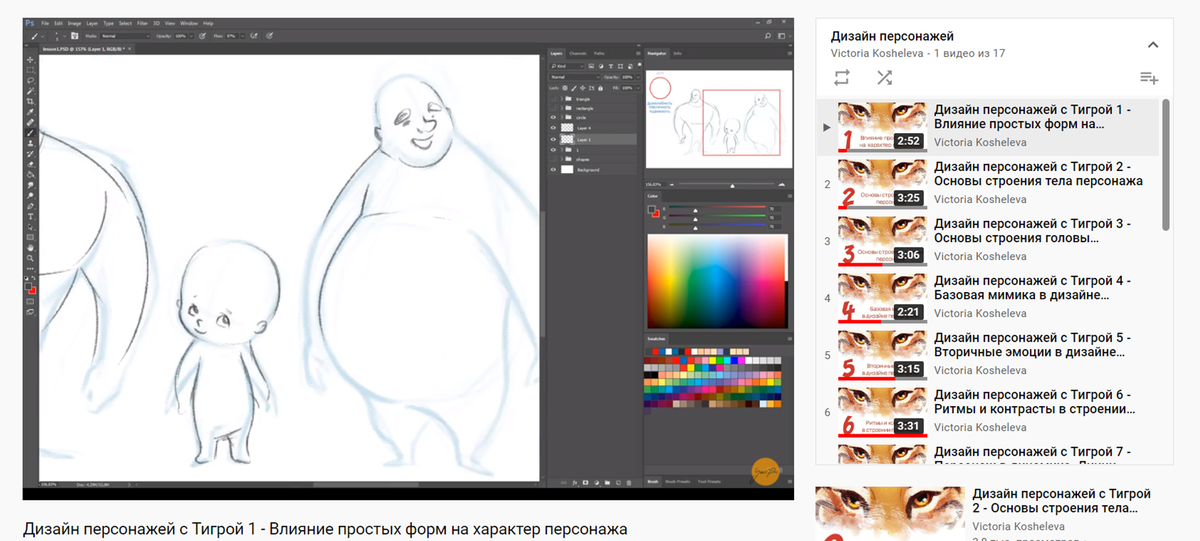Show the shapes group visibility box
Screen dimensions: 1200x541
click(x=553, y=159)
